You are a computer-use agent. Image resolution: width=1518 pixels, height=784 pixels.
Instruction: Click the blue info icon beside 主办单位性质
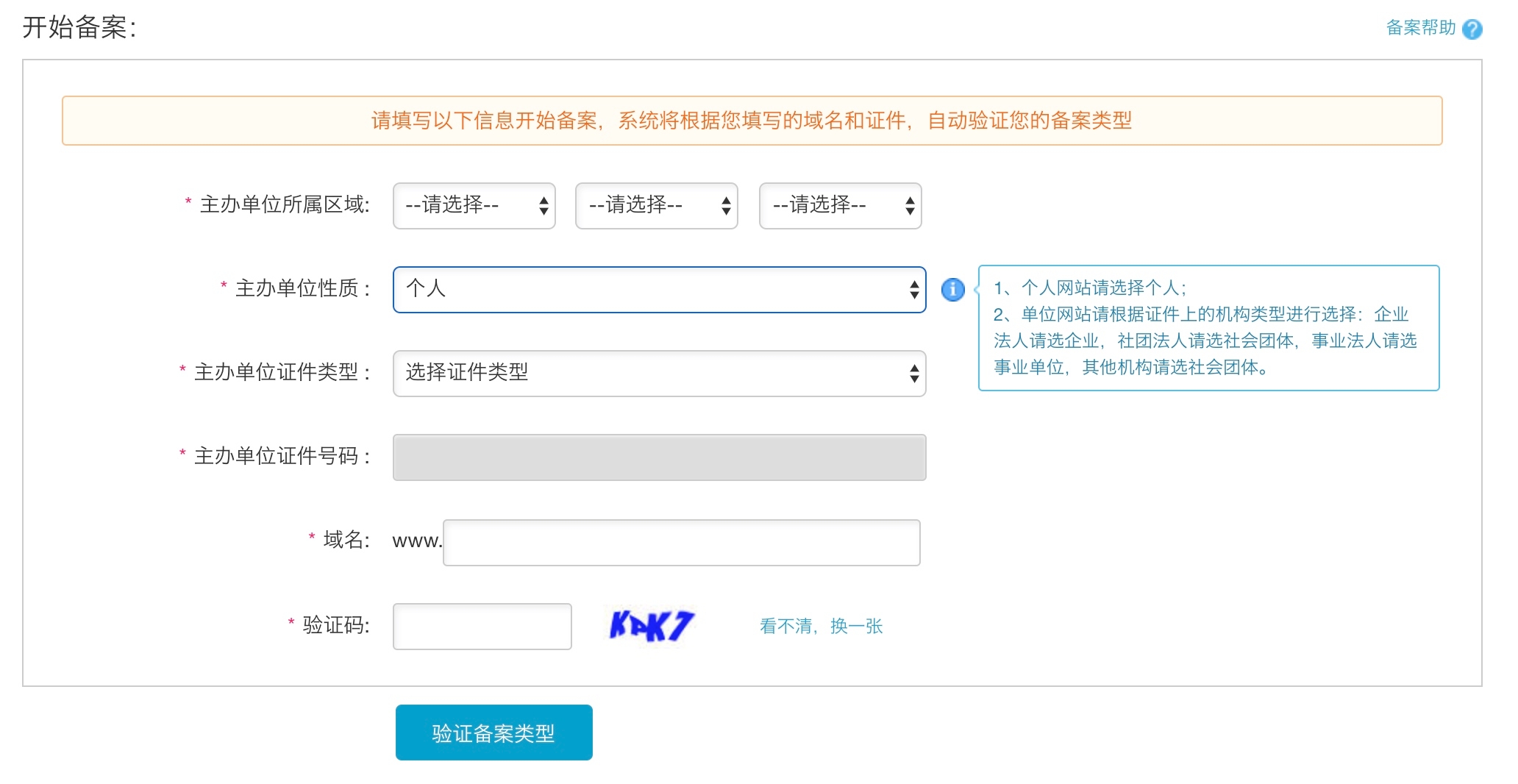click(952, 289)
